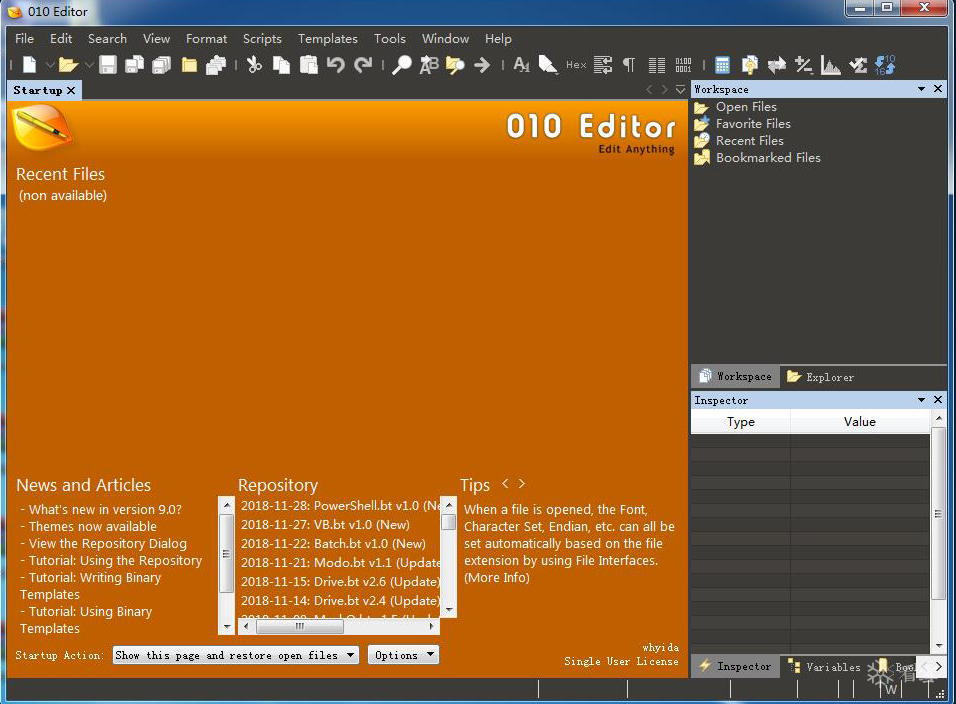This screenshot has width=956, height=704.
Task: Toggle show whitespace pilcrow icon
Action: [x=629, y=65]
